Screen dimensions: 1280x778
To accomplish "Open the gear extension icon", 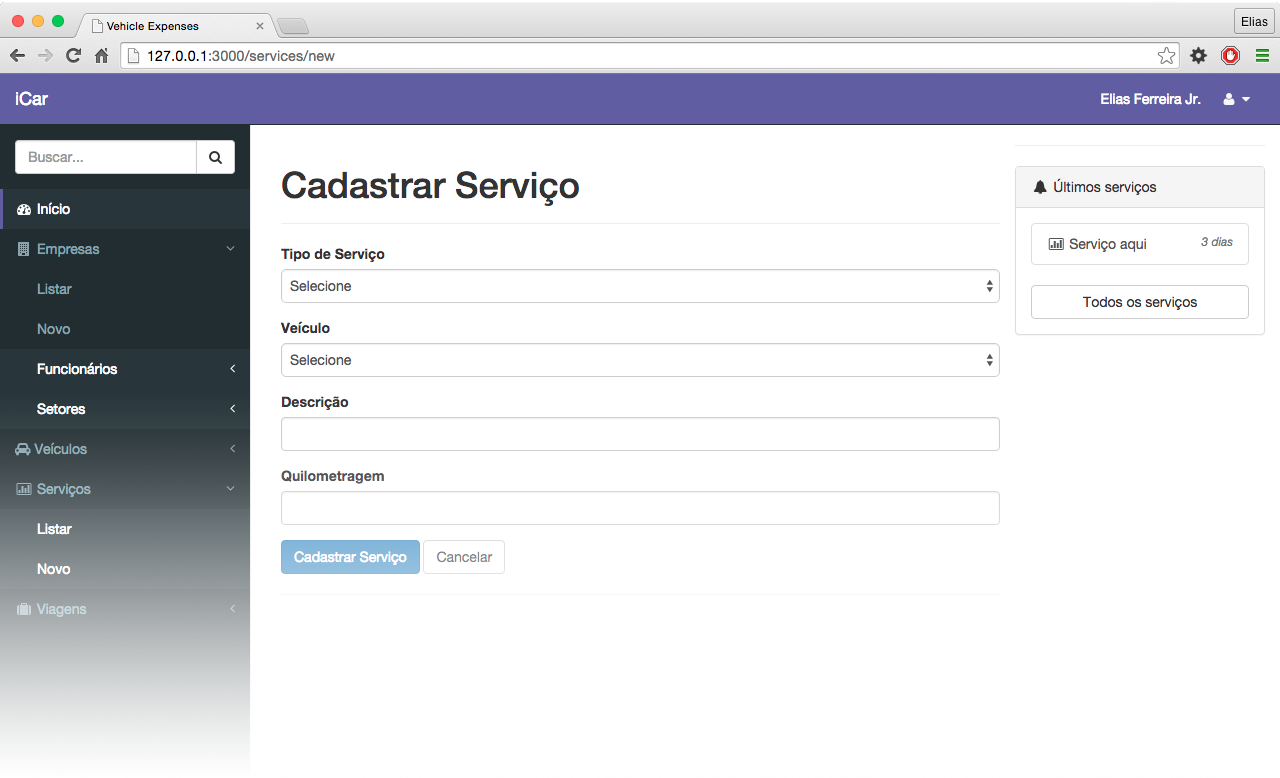I will click(1198, 56).
